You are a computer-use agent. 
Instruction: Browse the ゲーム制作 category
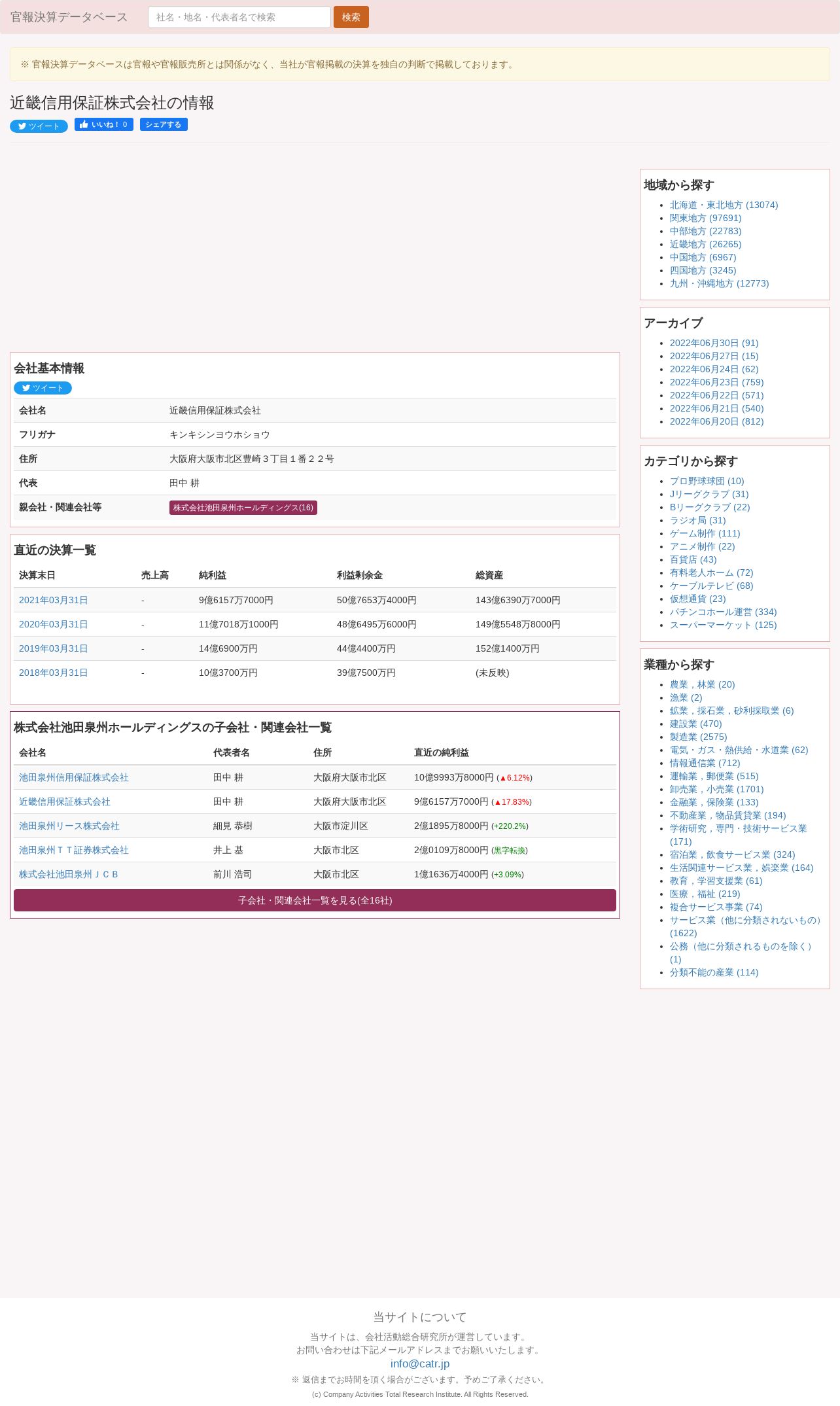coord(705,533)
